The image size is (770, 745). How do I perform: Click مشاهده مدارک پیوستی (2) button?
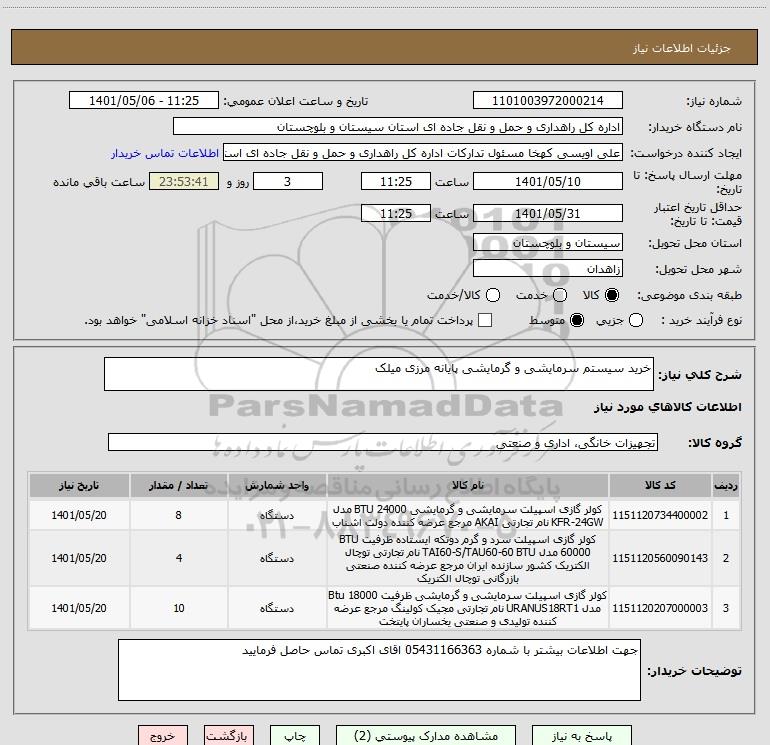point(426,736)
